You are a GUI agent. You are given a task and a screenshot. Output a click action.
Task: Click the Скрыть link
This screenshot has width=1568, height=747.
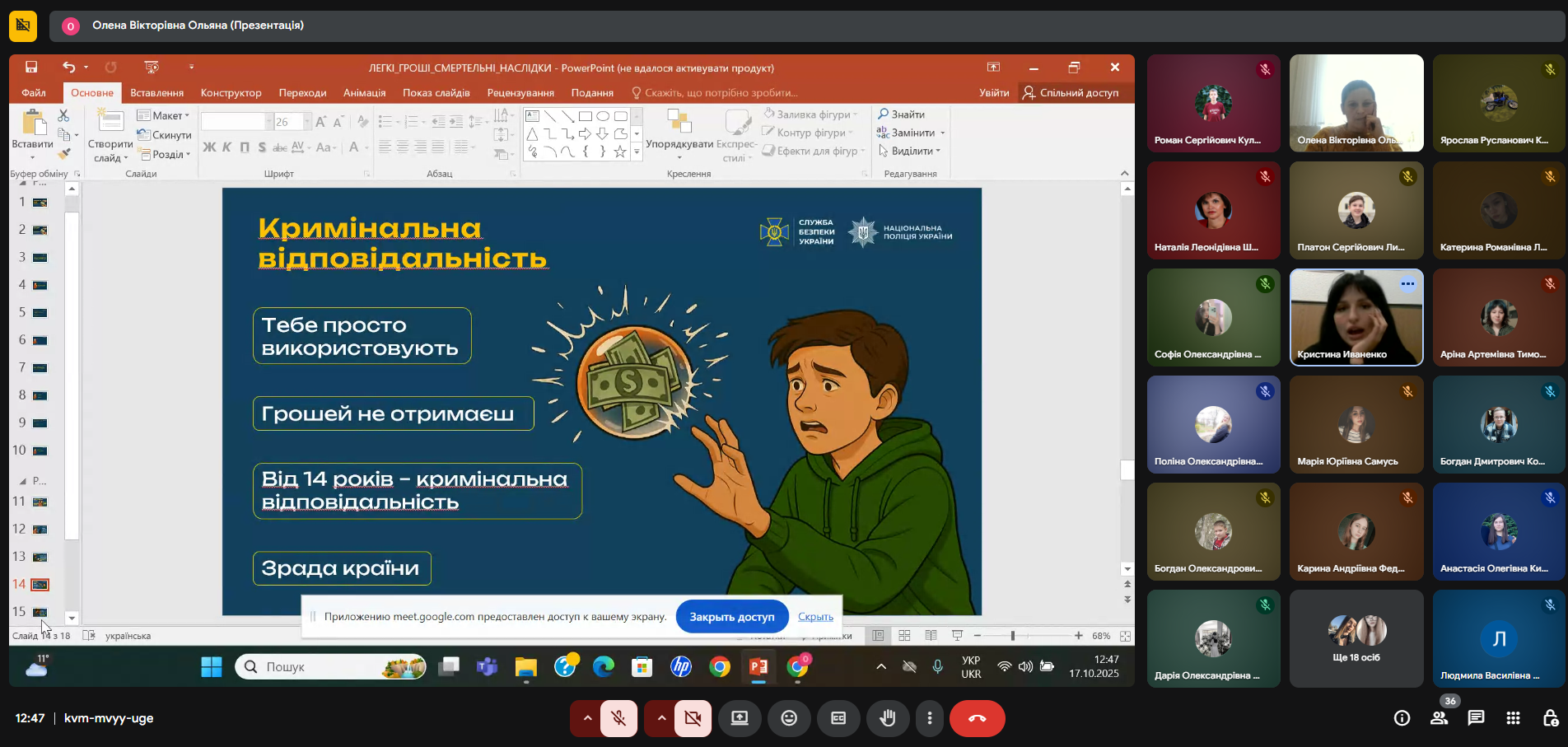click(x=815, y=617)
